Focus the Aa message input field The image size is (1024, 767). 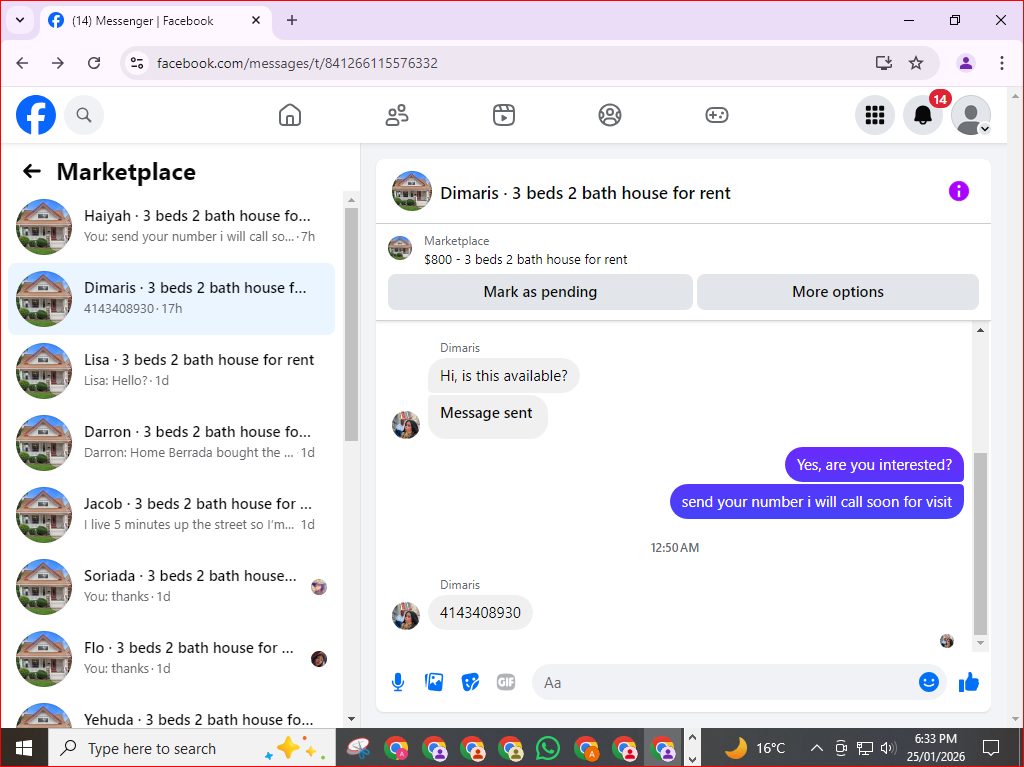[725, 683]
